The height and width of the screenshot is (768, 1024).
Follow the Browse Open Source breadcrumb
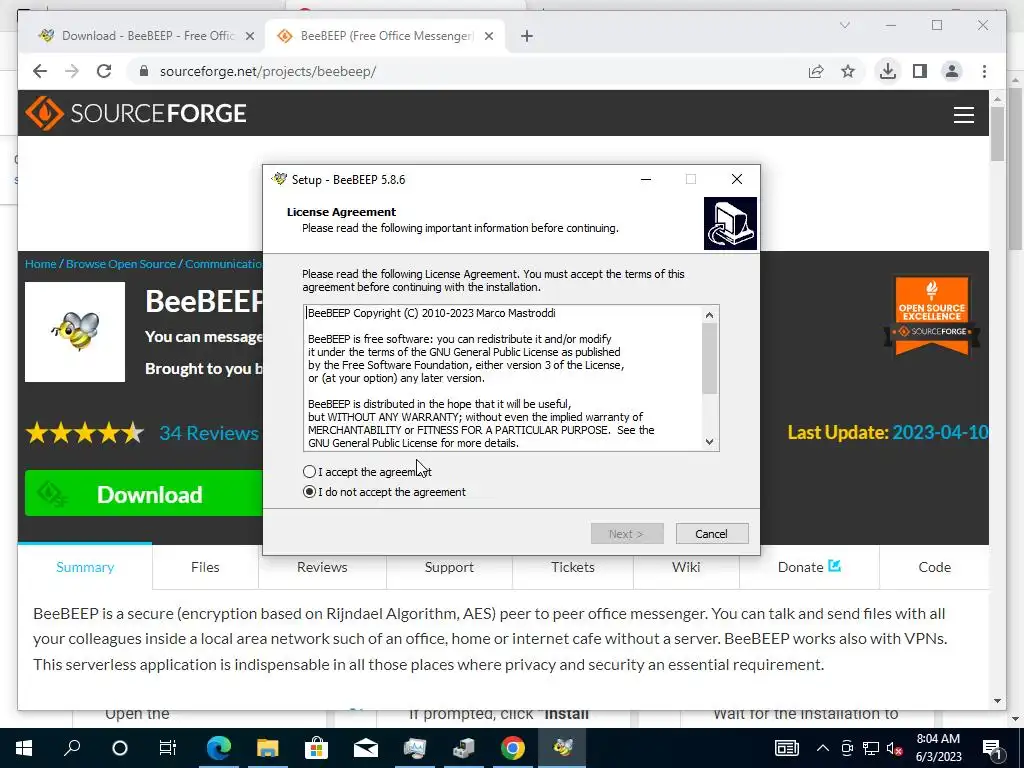tap(121, 264)
